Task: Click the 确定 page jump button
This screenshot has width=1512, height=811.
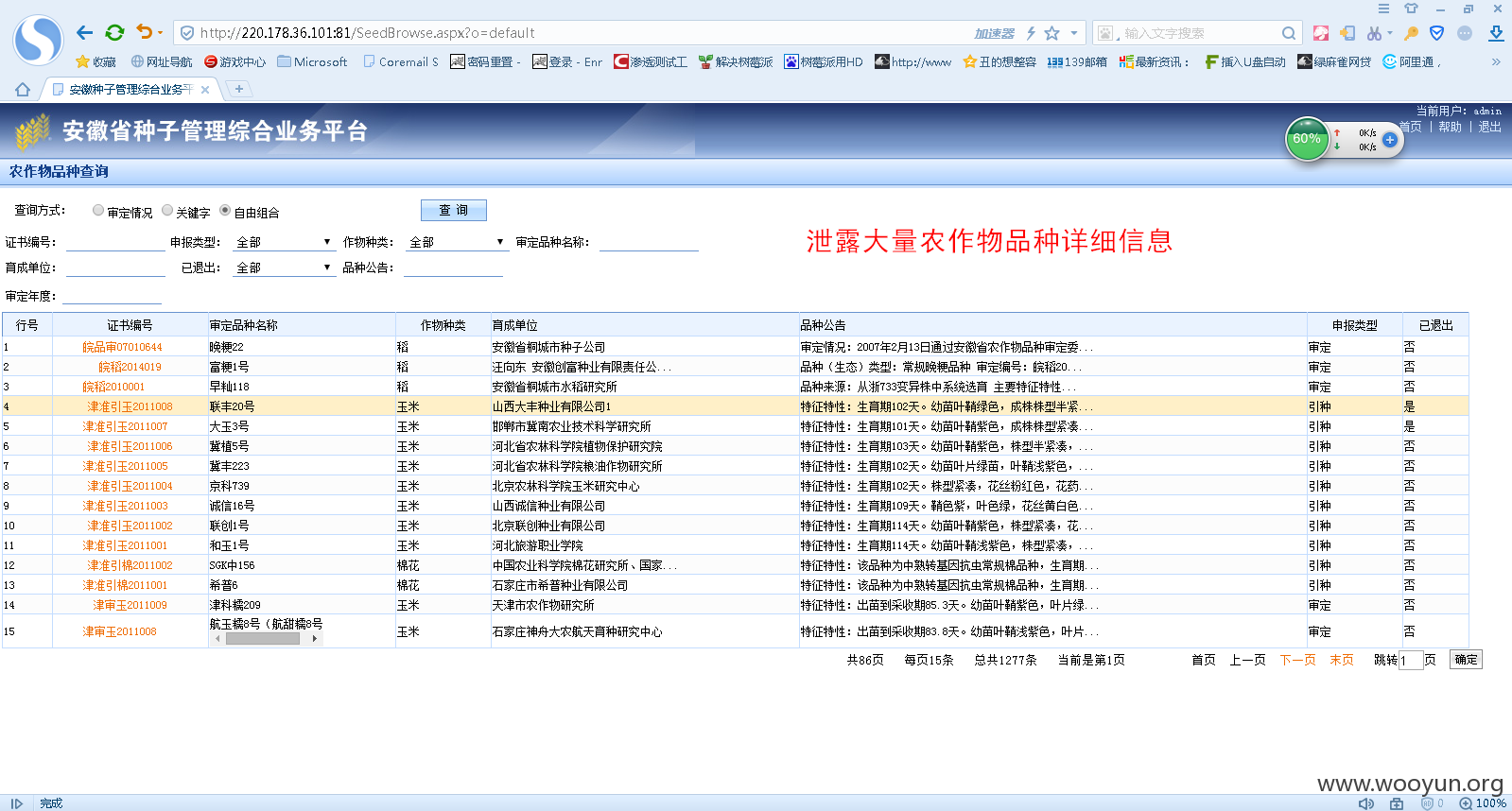Action: click(1466, 660)
